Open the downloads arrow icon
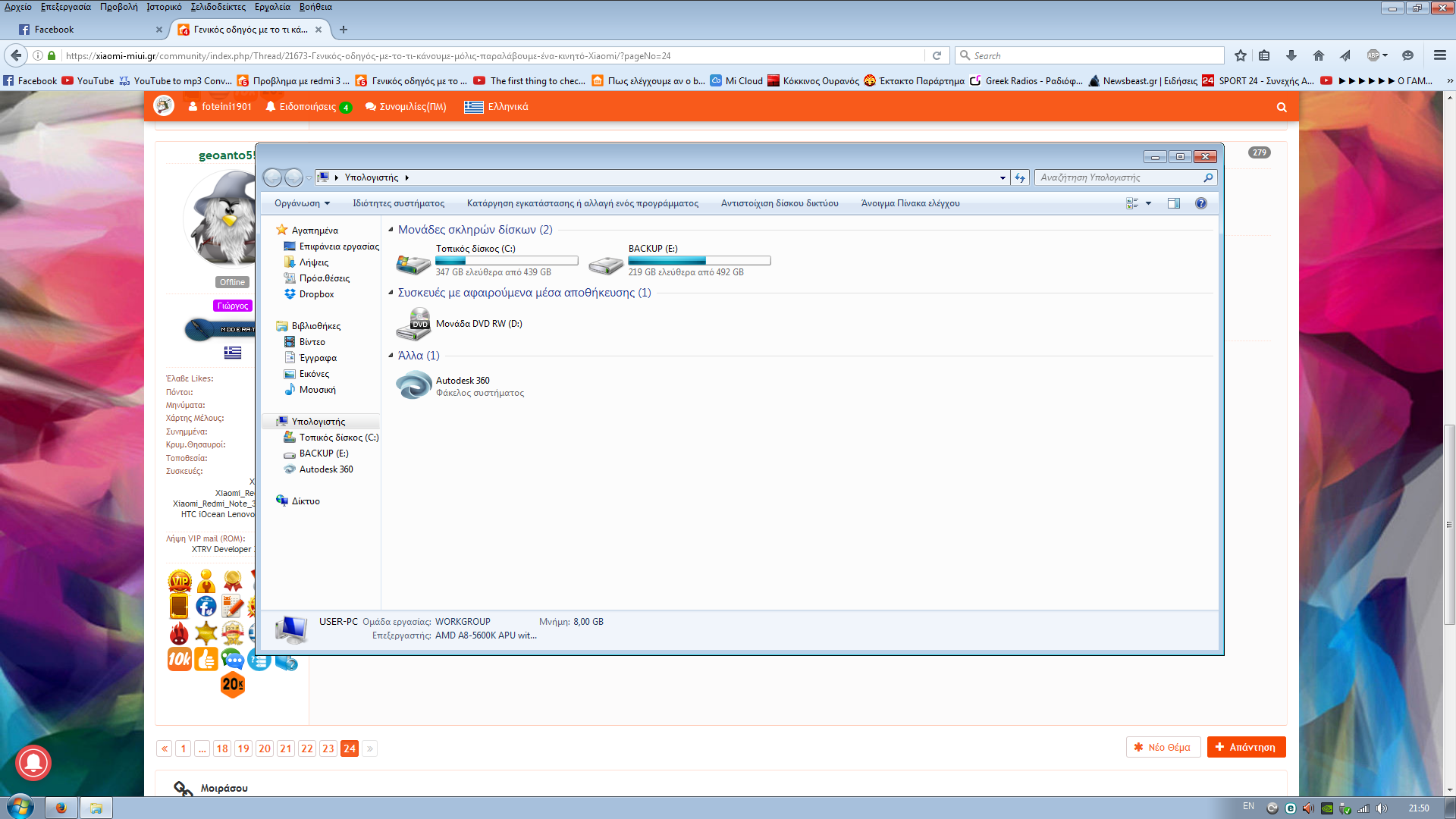 [x=1291, y=55]
